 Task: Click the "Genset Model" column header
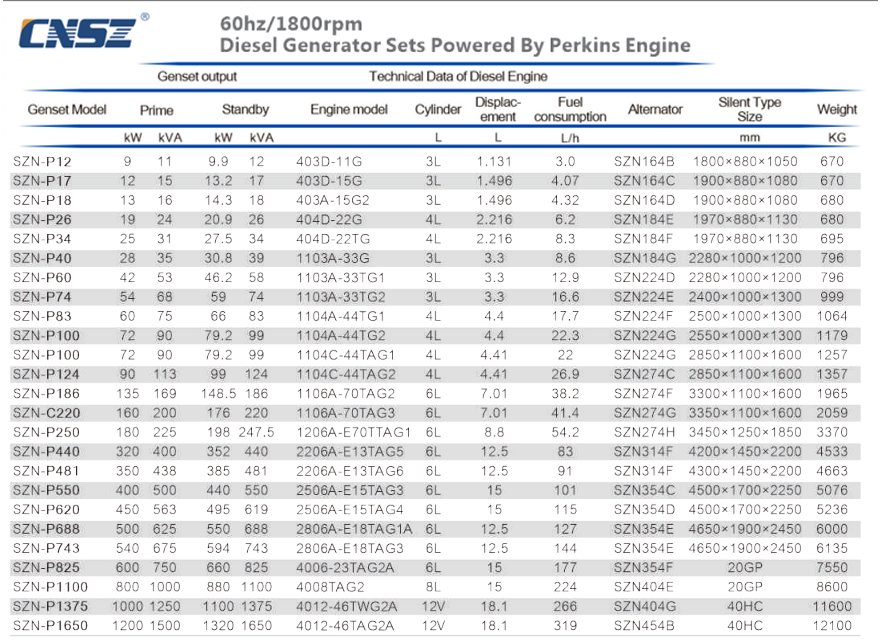click(x=67, y=110)
